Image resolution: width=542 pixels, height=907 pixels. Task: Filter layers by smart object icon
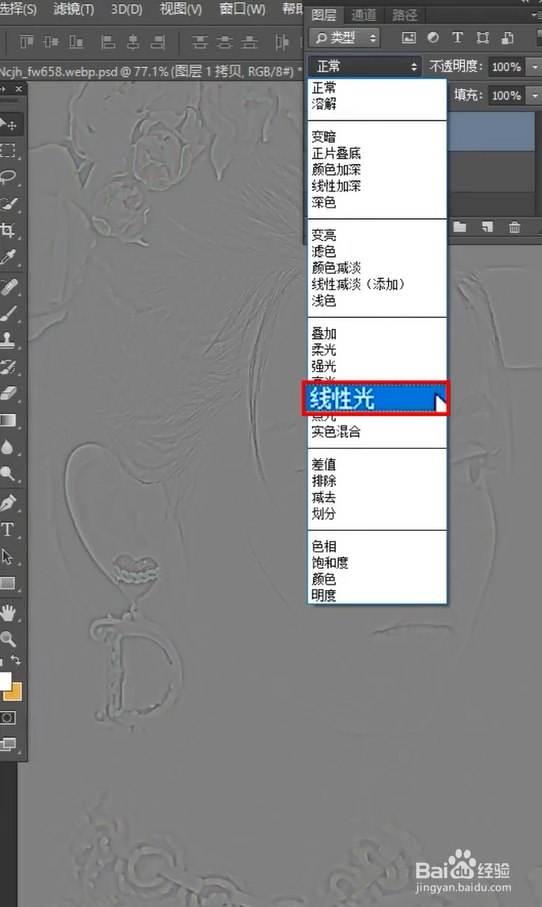coord(507,38)
